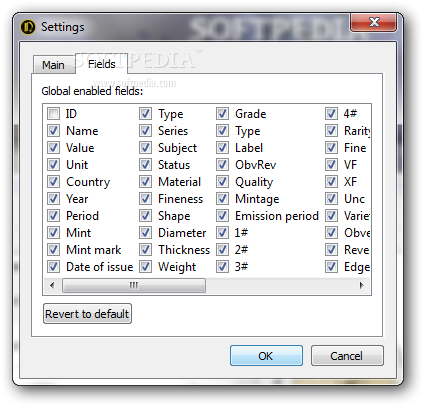
Task: Click the Settings window app icon
Action: pyautogui.click(x=28, y=27)
